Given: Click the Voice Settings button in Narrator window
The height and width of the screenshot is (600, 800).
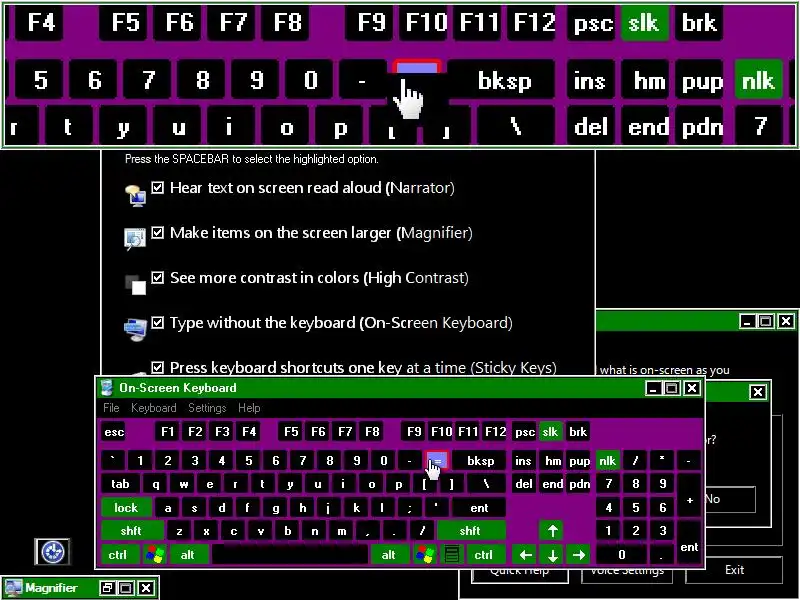Looking at the screenshot, I should 627,574.
